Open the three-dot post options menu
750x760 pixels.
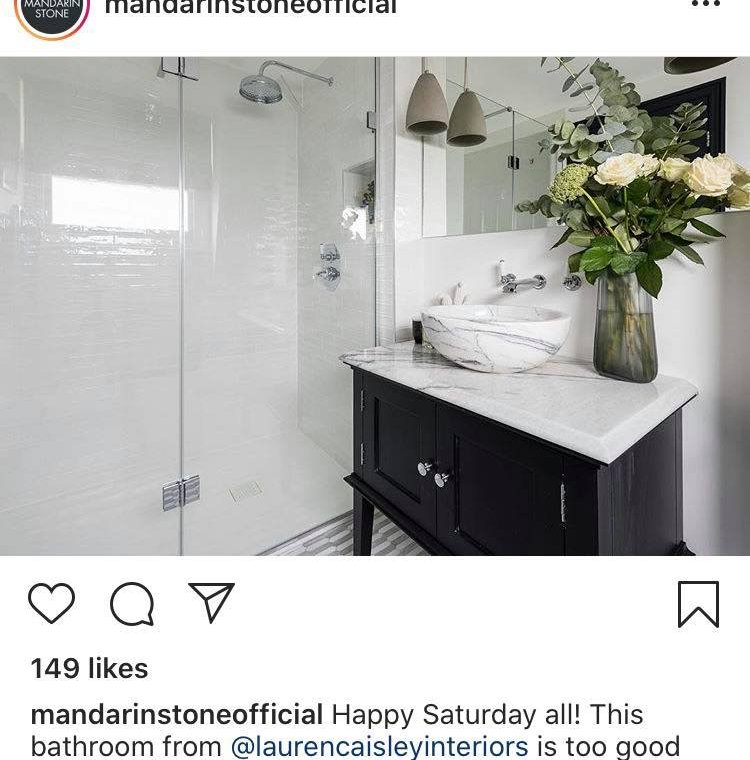coord(705,4)
